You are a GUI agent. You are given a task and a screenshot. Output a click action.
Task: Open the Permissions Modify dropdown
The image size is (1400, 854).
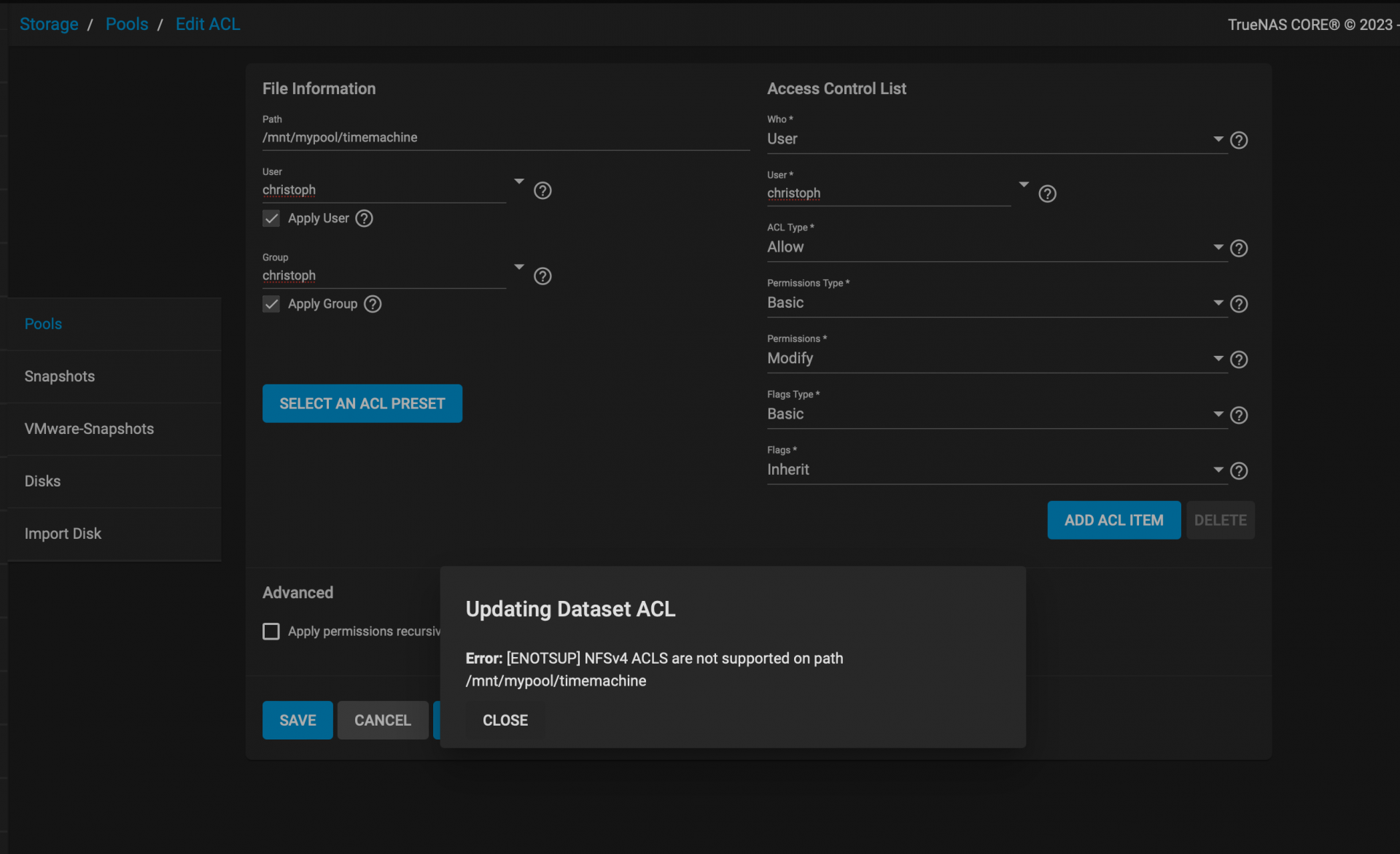997,358
